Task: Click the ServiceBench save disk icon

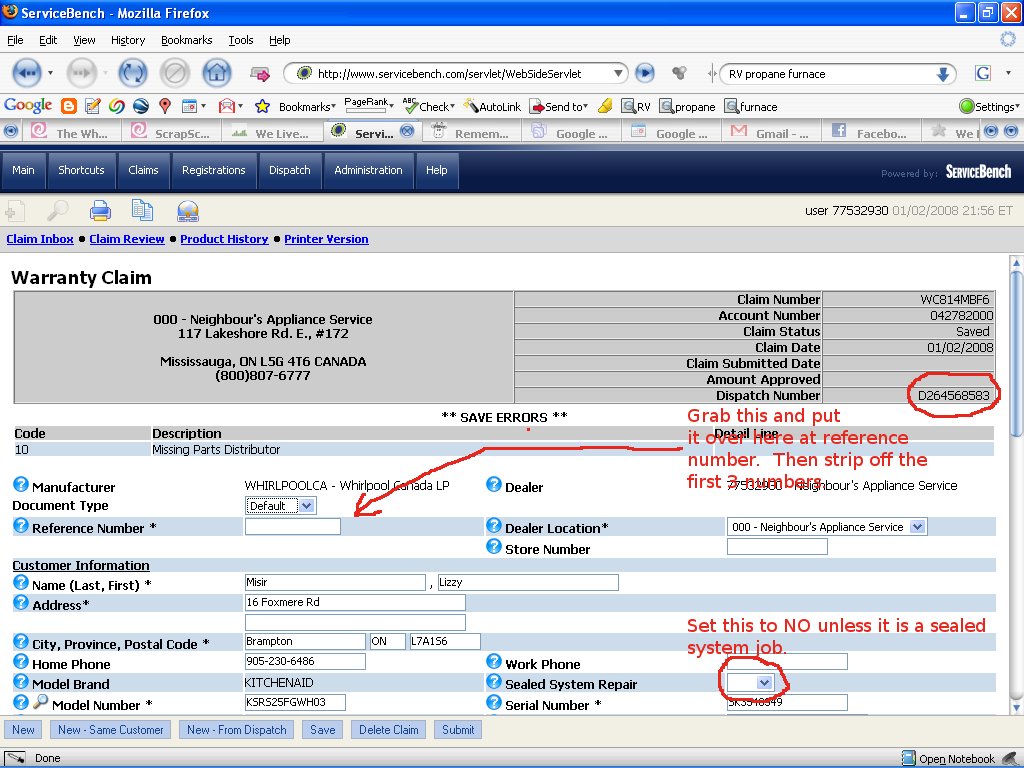Action: [187, 210]
